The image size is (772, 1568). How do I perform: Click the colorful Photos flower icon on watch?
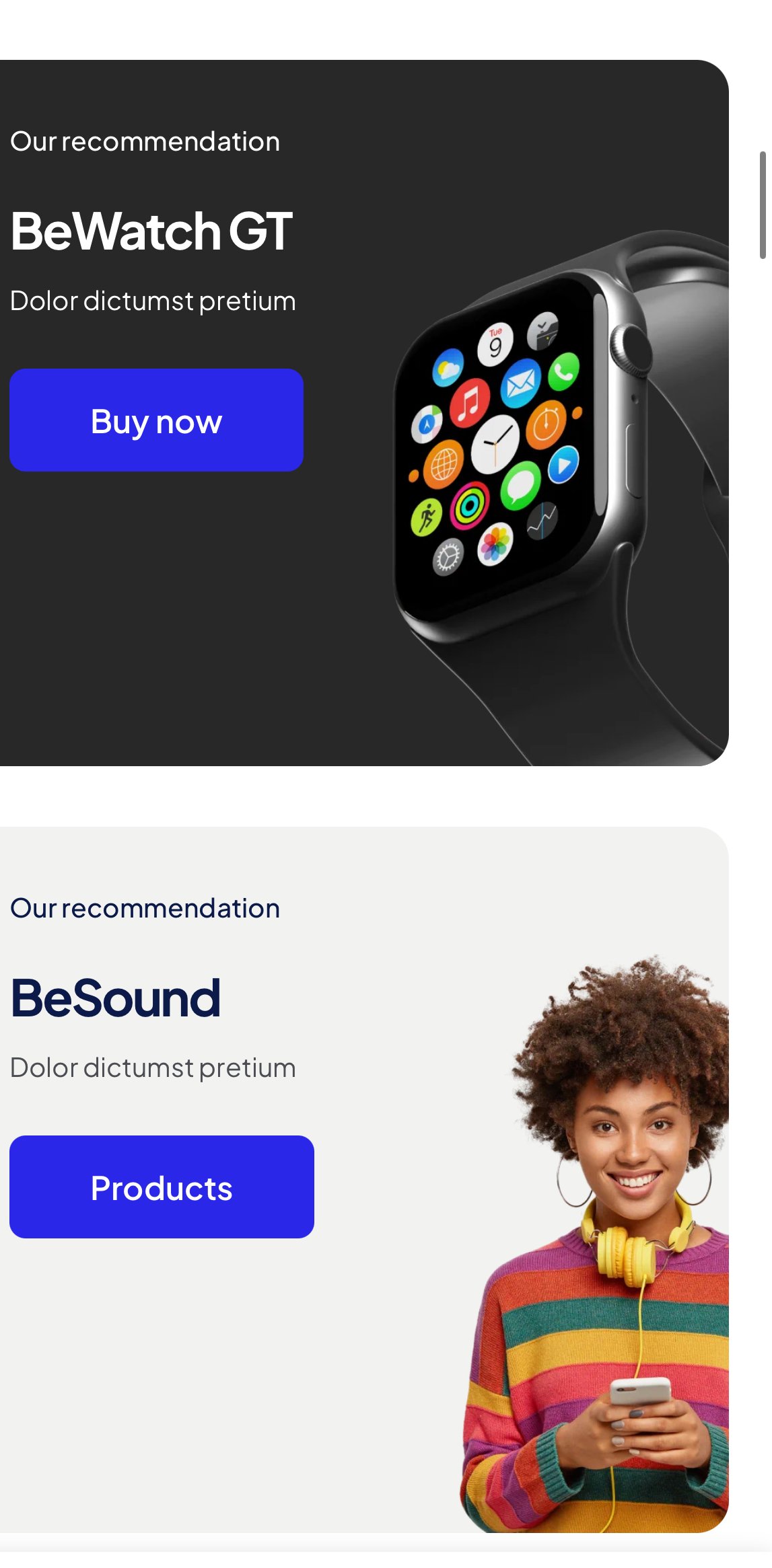tap(495, 544)
